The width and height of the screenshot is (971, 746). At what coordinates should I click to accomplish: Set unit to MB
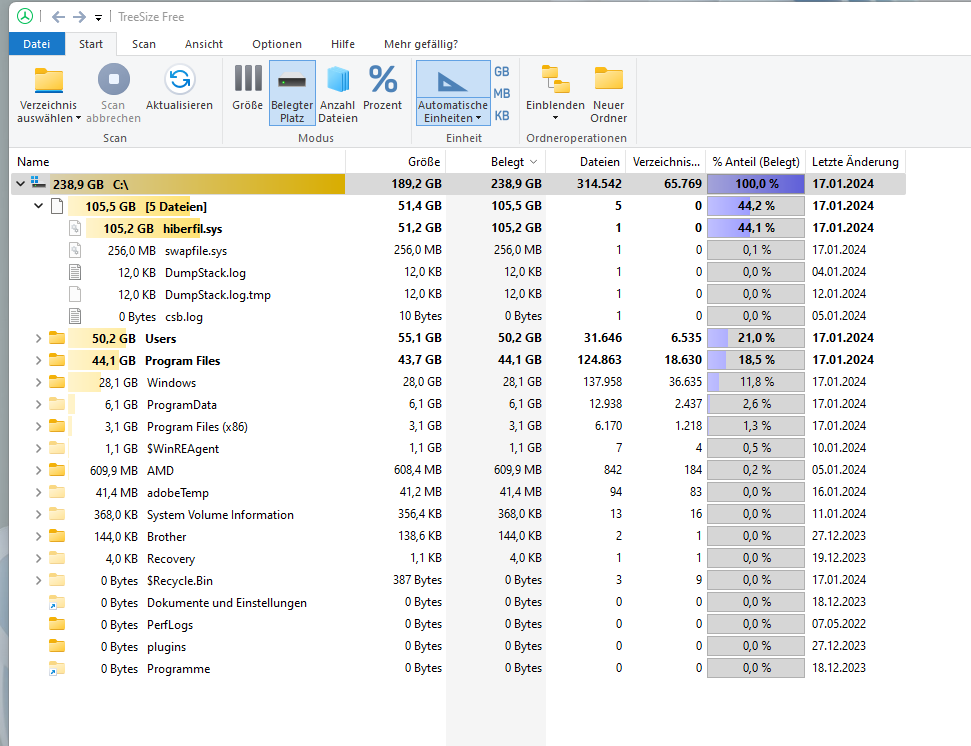502,93
